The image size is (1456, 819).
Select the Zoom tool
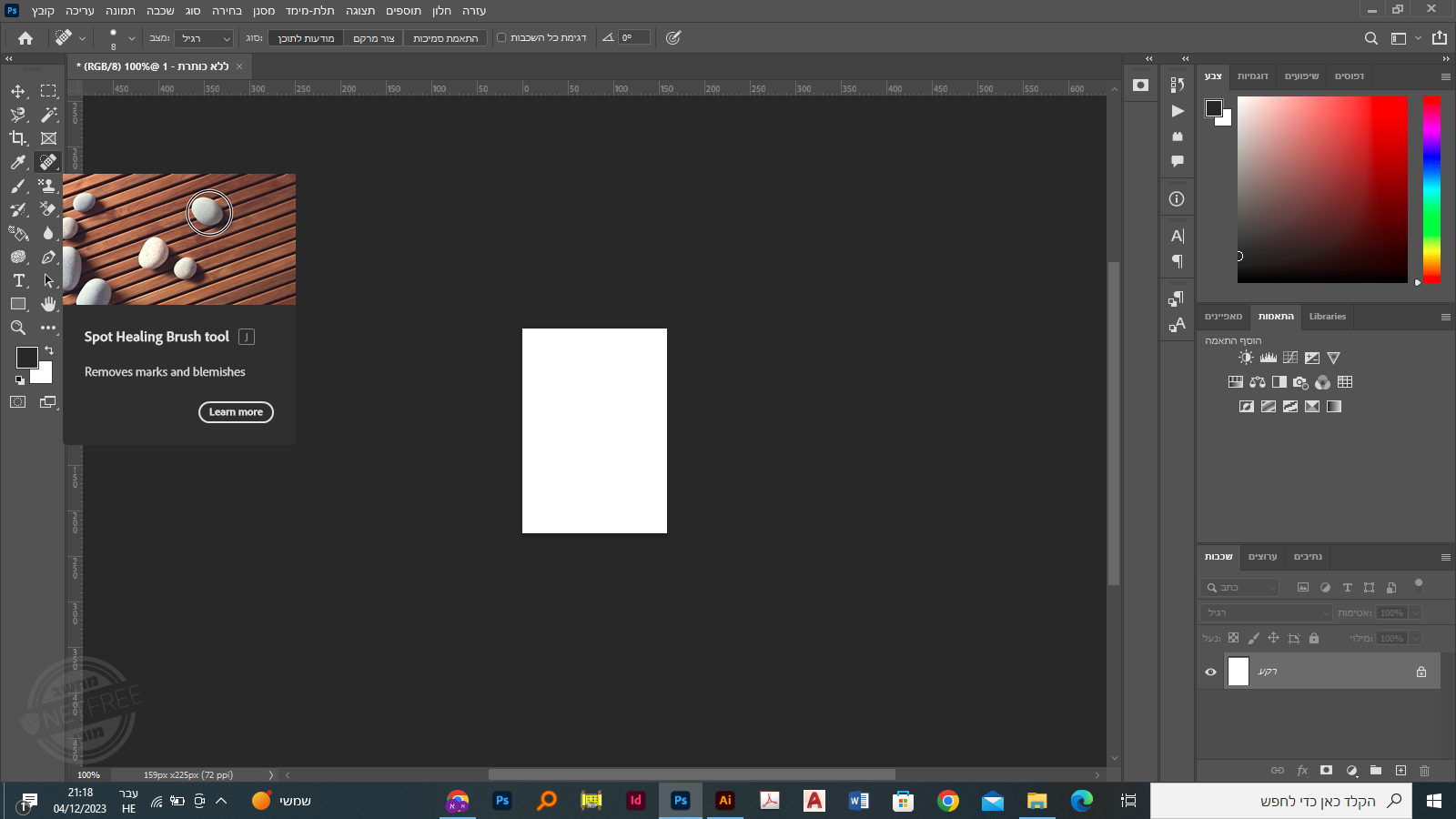click(x=18, y=328)
